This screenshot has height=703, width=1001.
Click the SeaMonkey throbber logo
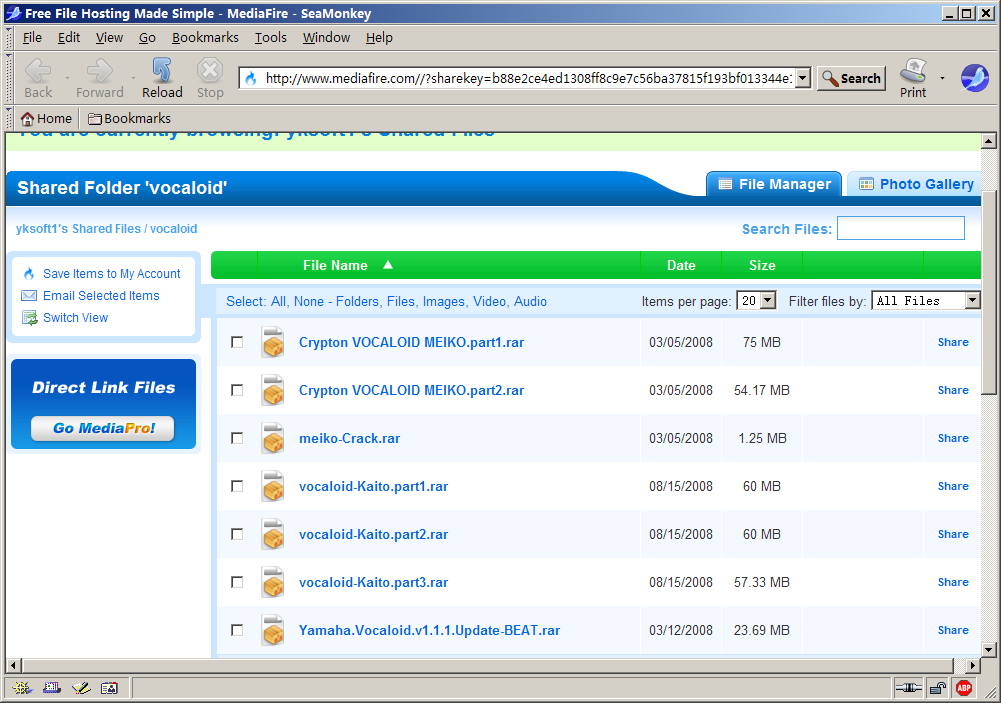[x=974, y=78]
